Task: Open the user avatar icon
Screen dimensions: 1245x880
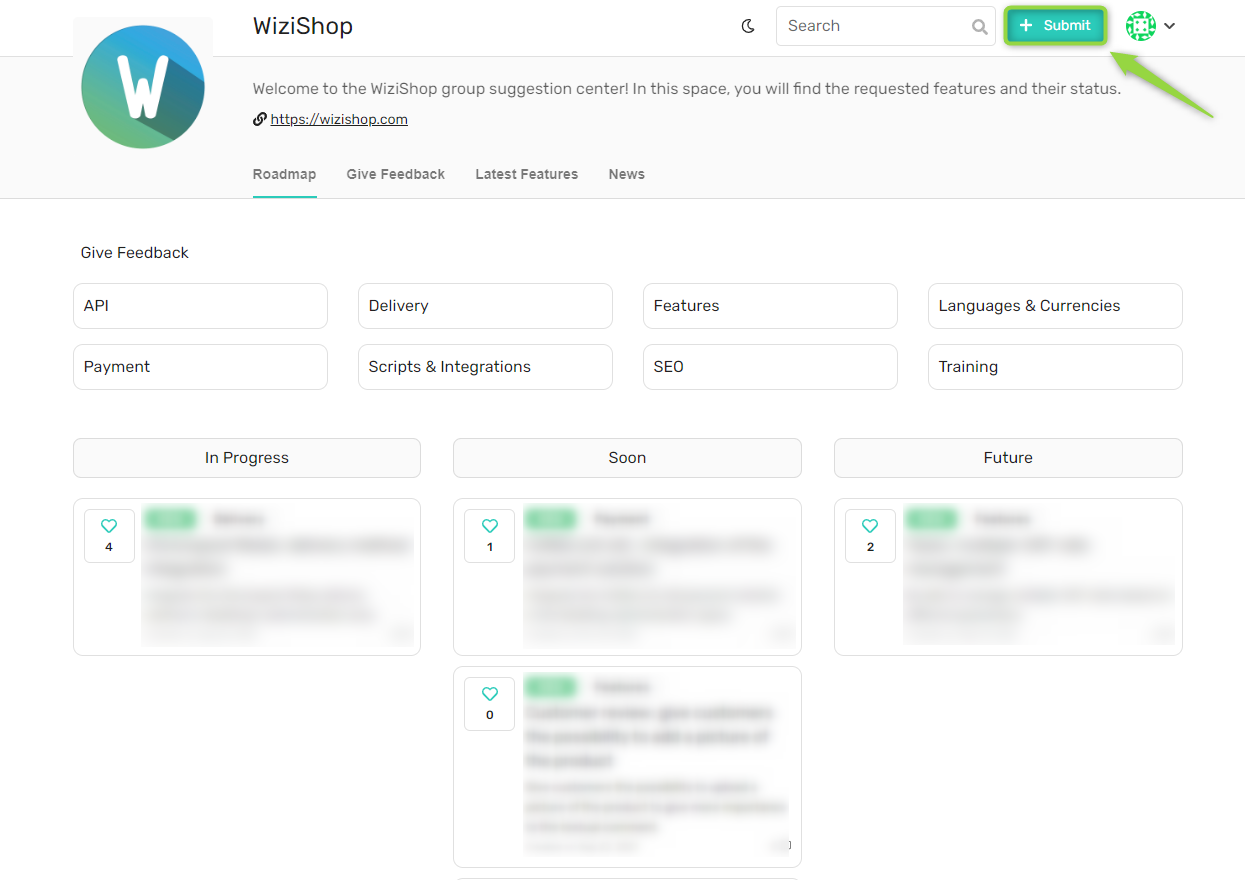Action: pos(1141,26)
